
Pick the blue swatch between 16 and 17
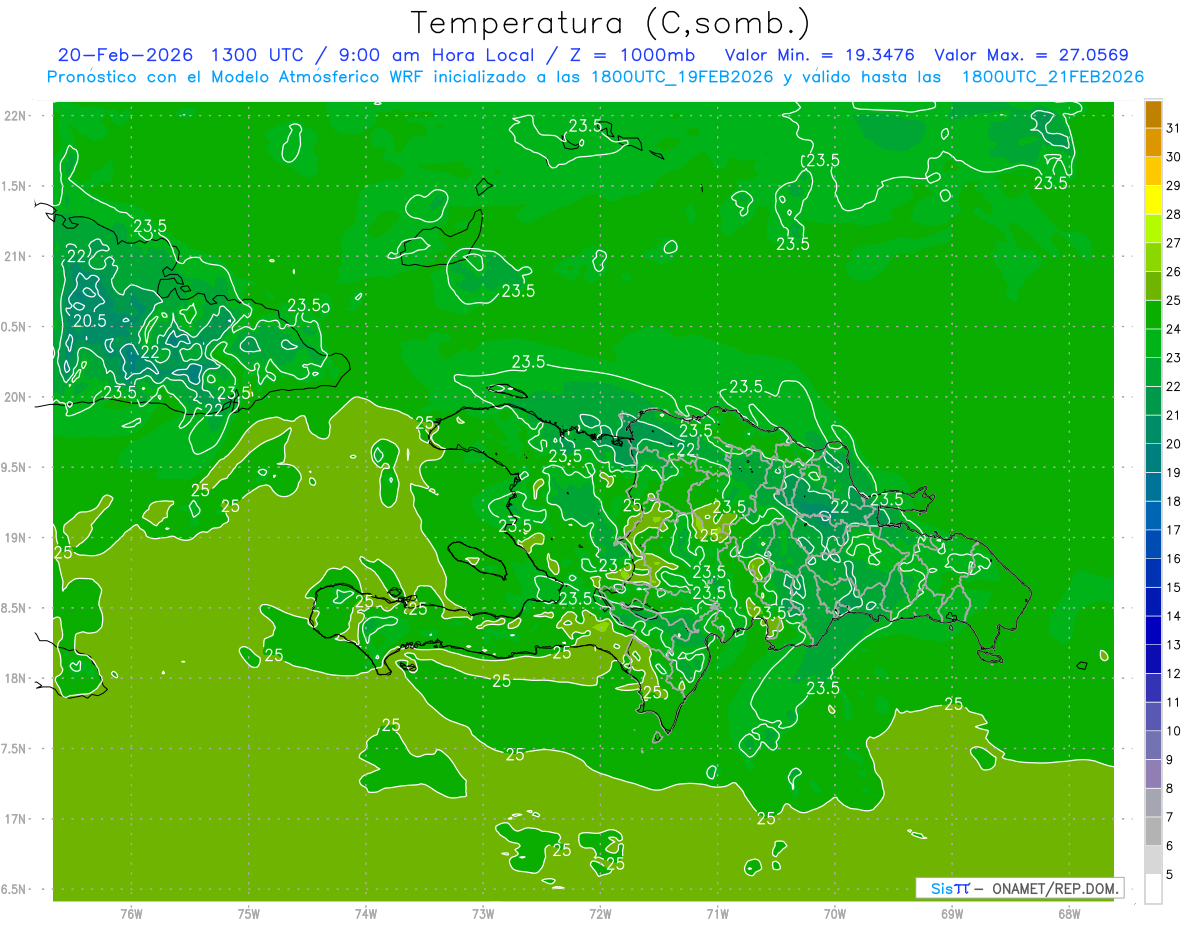click(x=1153, y=544)
